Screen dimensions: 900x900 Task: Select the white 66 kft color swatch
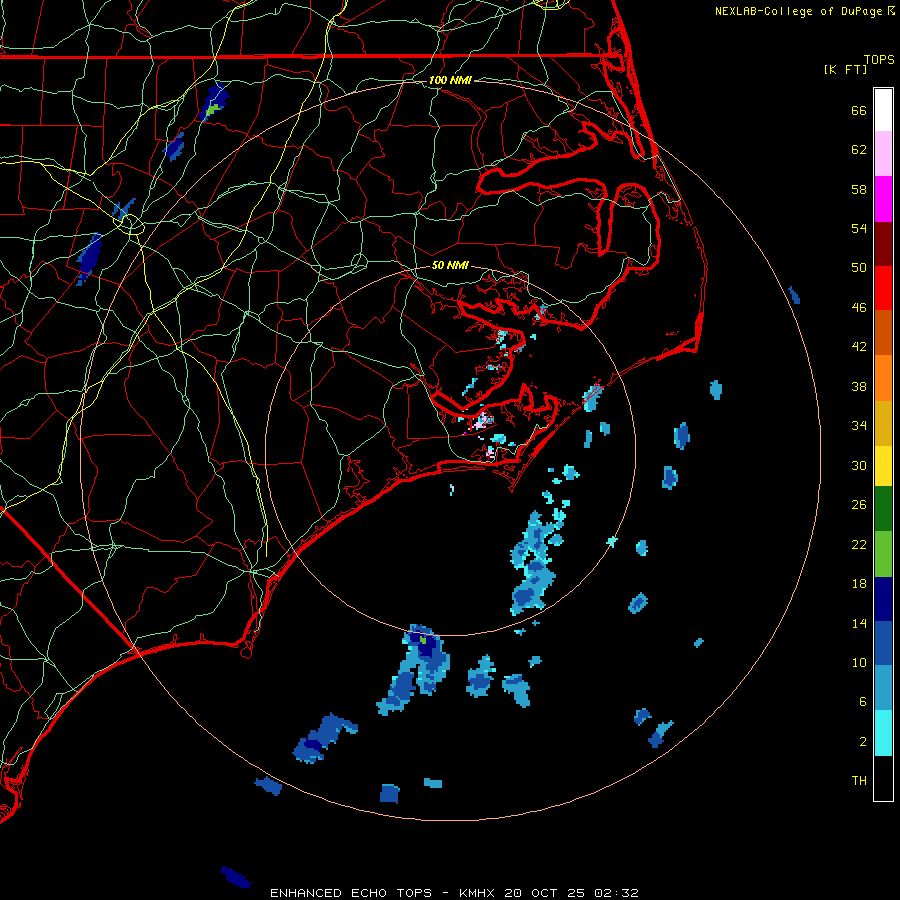(x=883, y=110)
